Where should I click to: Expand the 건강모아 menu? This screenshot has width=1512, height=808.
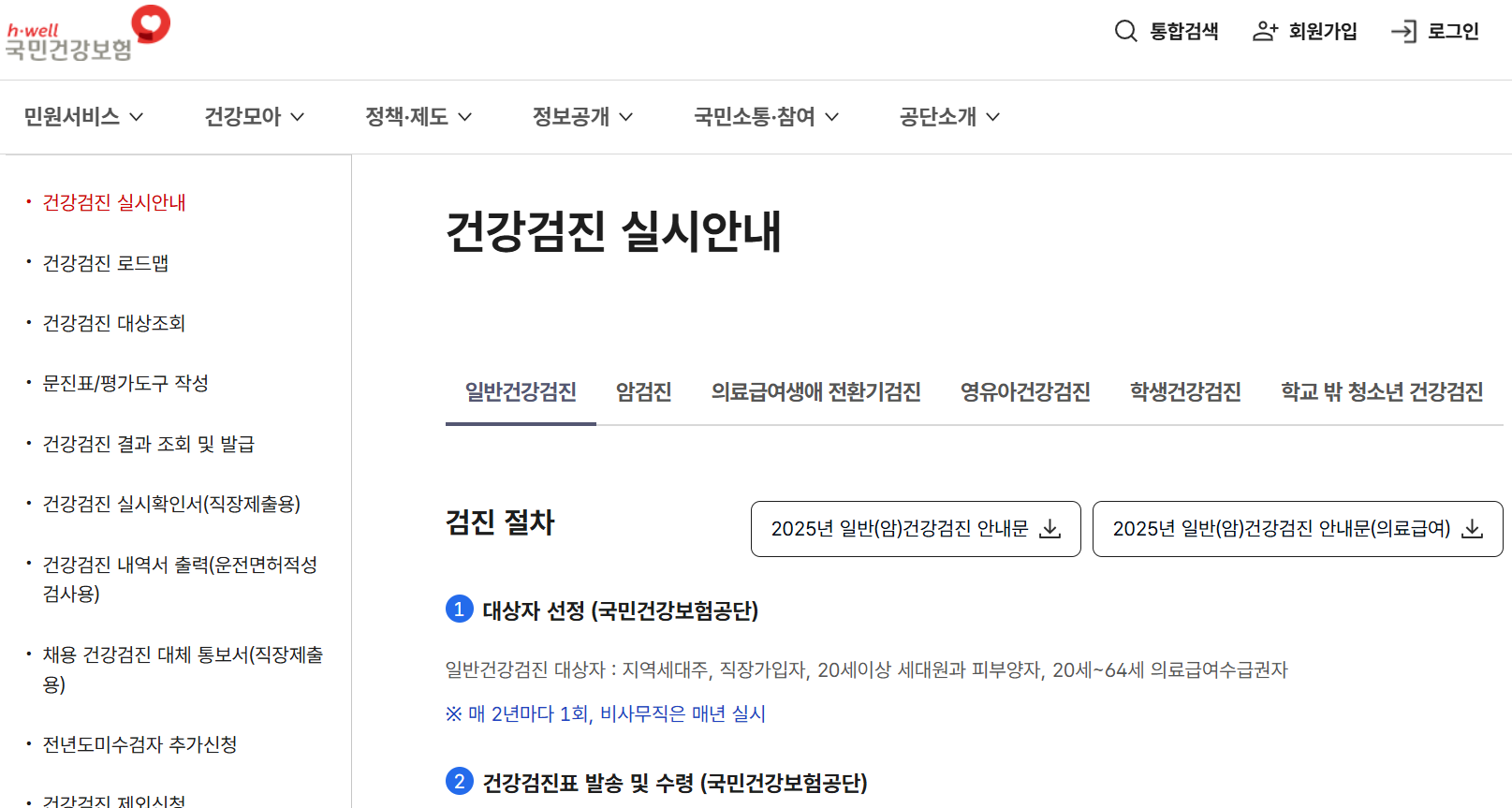(255, 117)
